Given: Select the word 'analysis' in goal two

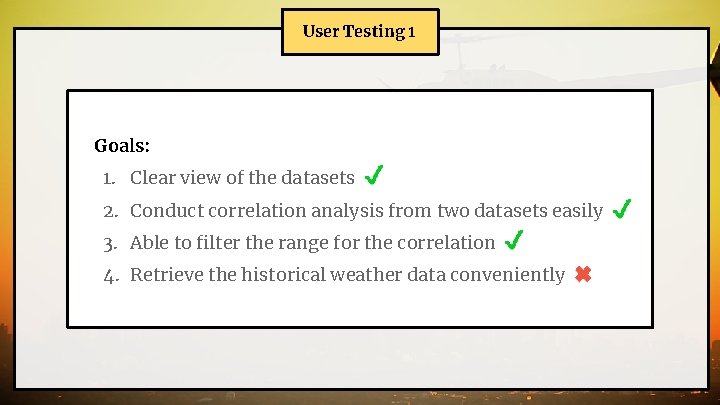Looking at the screenshot, I should pos(347,212).
